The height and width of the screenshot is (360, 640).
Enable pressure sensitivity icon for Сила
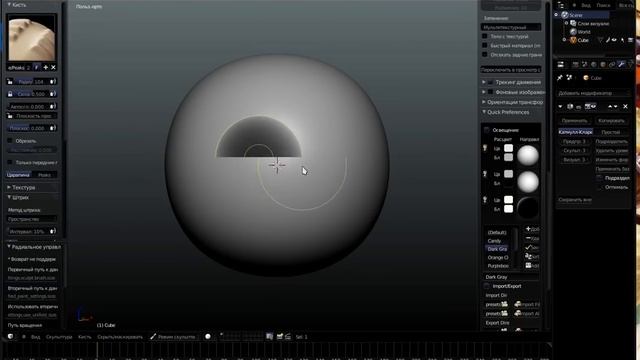[x=53, y=94]
